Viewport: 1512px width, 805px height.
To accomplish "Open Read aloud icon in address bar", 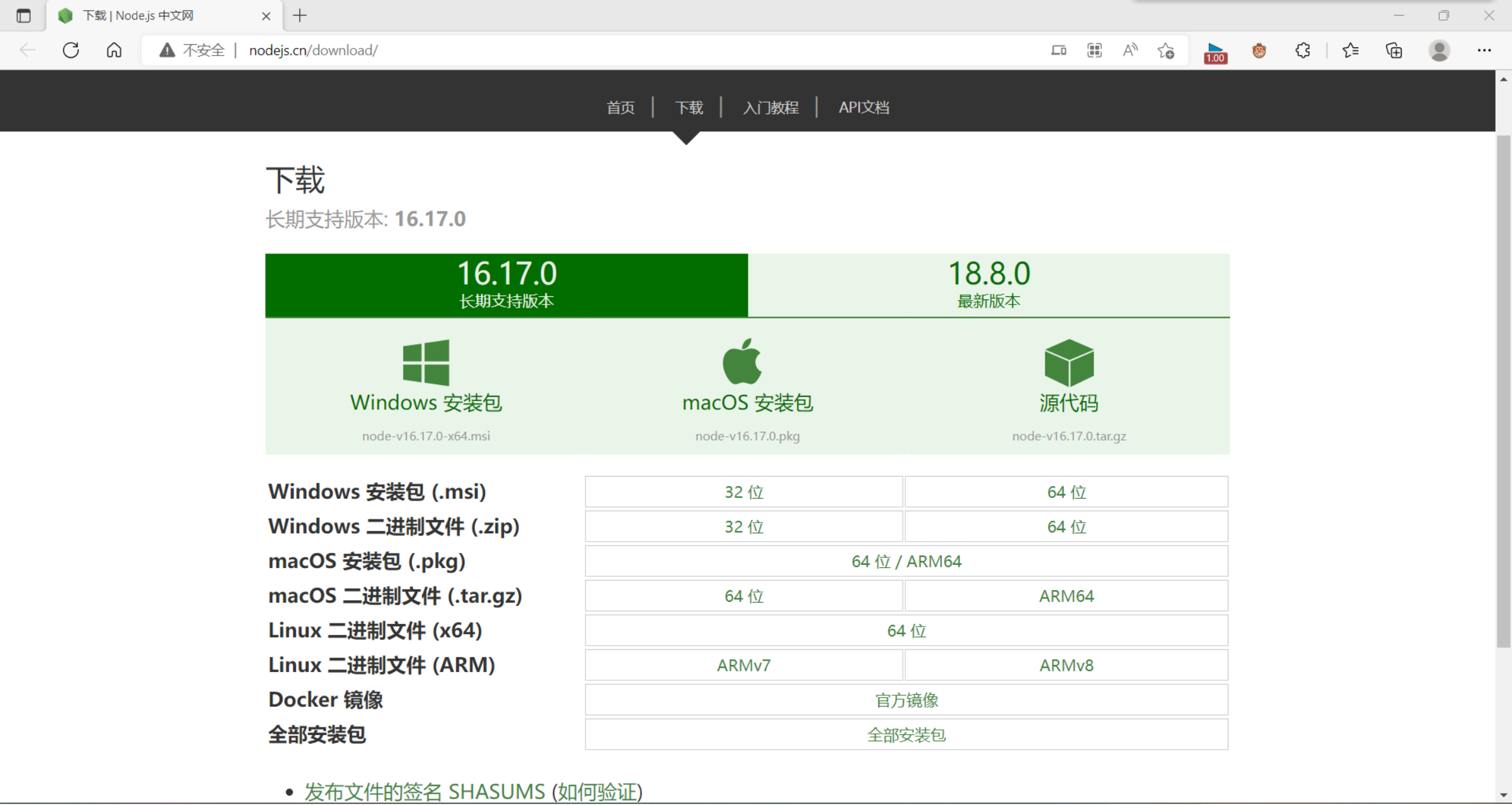I will pos(1130,50).
